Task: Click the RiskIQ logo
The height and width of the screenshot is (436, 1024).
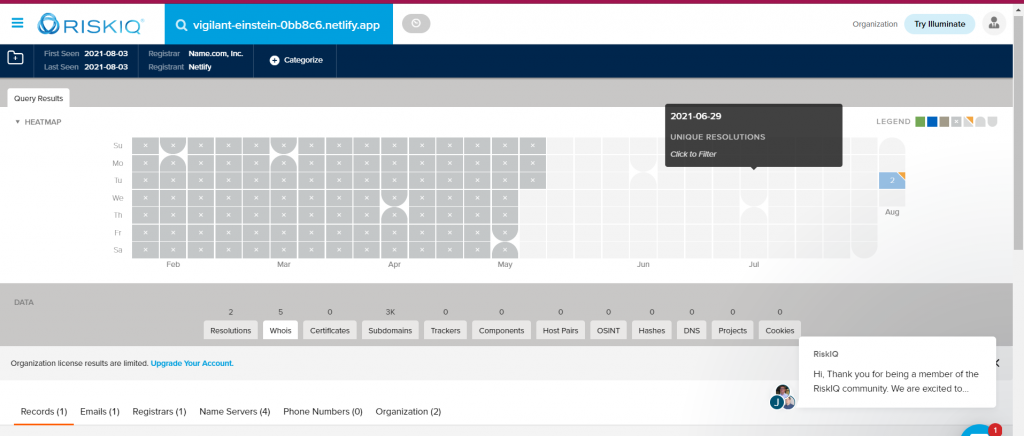Action: [x=91, y=23]
